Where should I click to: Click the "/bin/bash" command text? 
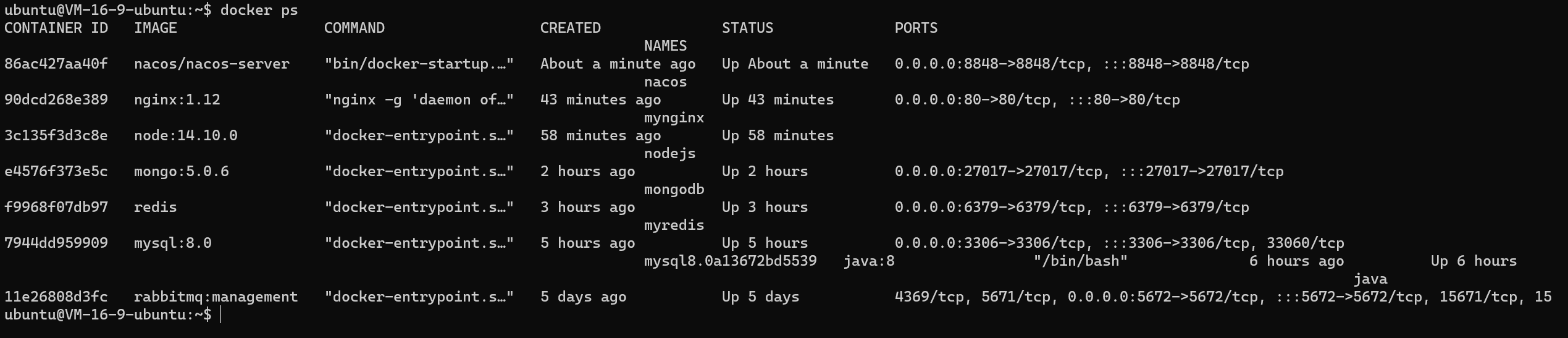coord(1080,261)
